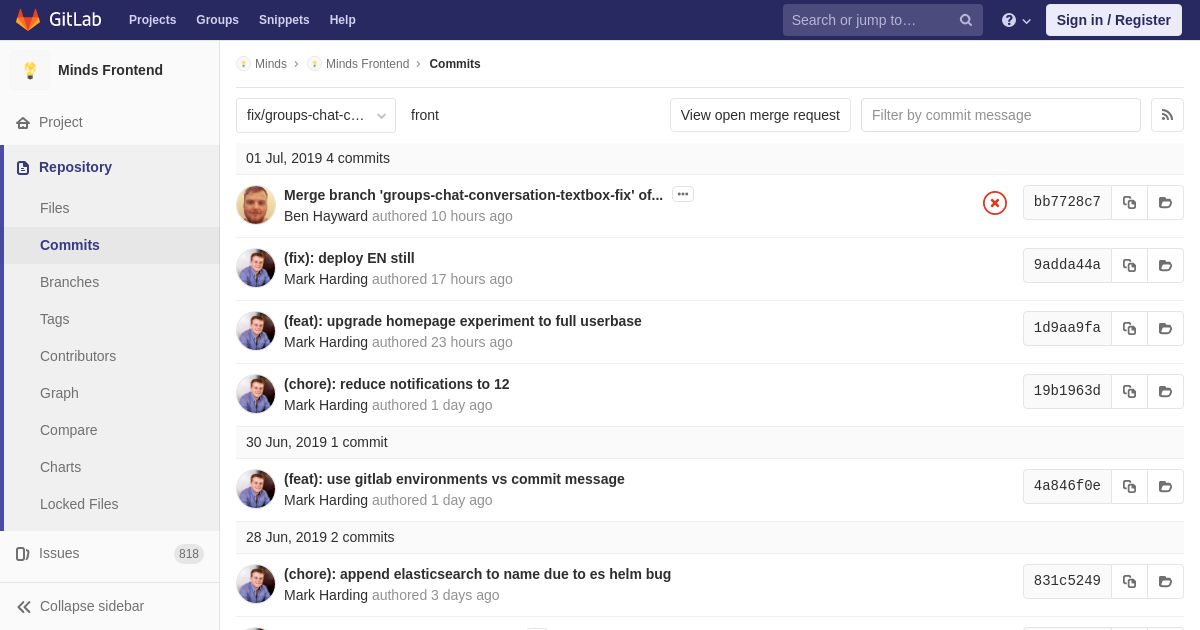The width and height of the screenshot is (1200, 630).
Task: Browse files at commit 831c5249
Action: tap(1165, 581)
